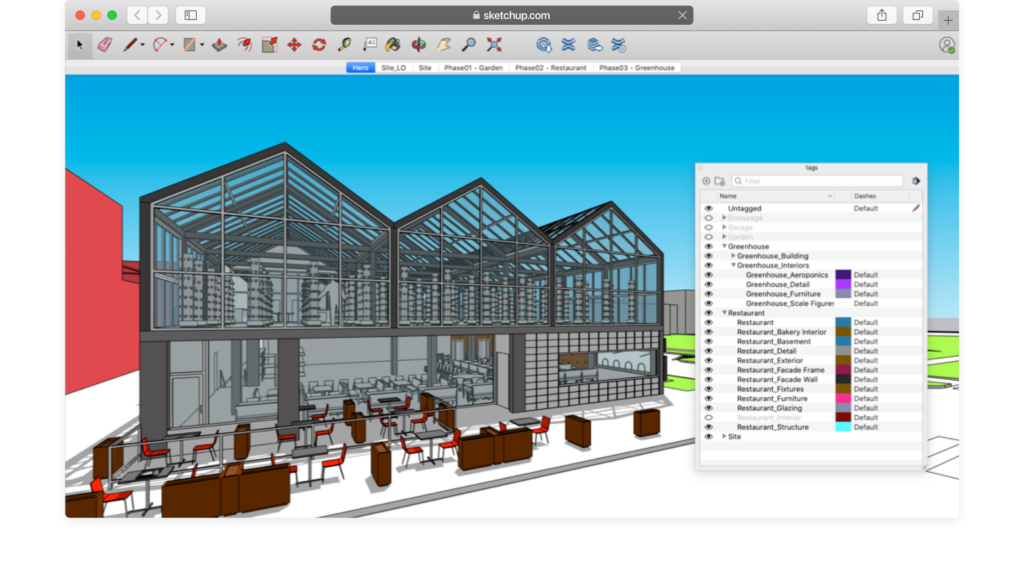1024x563 pixels.
Task: Show the hidden Garage tag folder
Action: tap(709, 227)
